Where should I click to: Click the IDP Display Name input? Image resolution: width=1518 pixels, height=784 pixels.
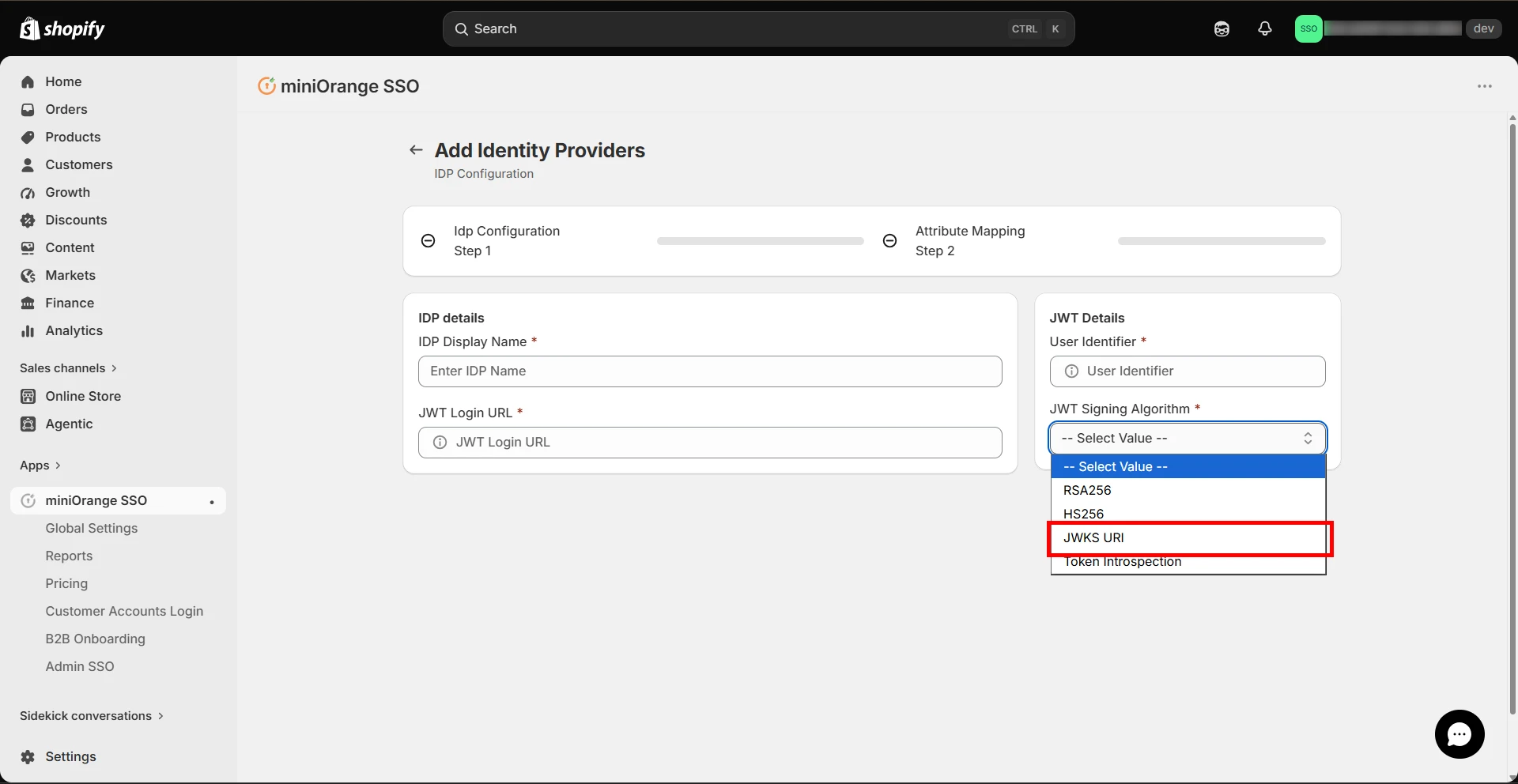[x=710, y=371]
